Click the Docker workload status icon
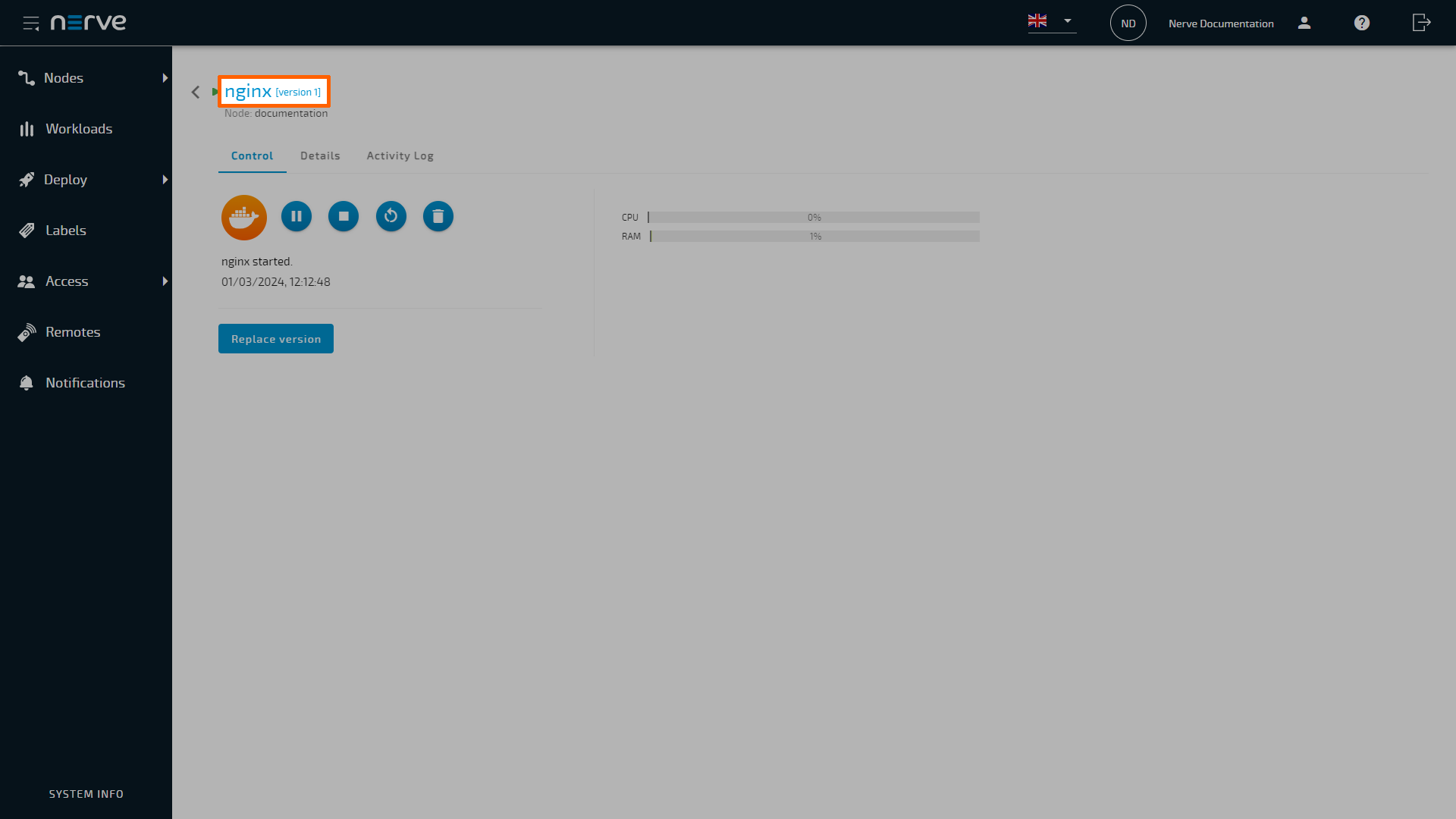This screenshot has width=1456, height=819. 244,217
